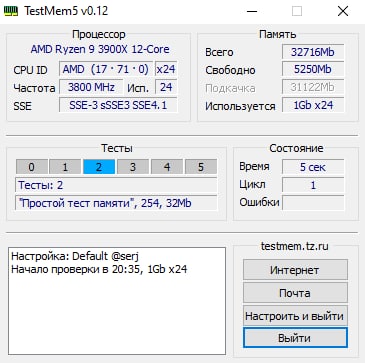
Task: Click the Тесты: 2 status line
Action: pyautogui.click(x=116, y=185)
